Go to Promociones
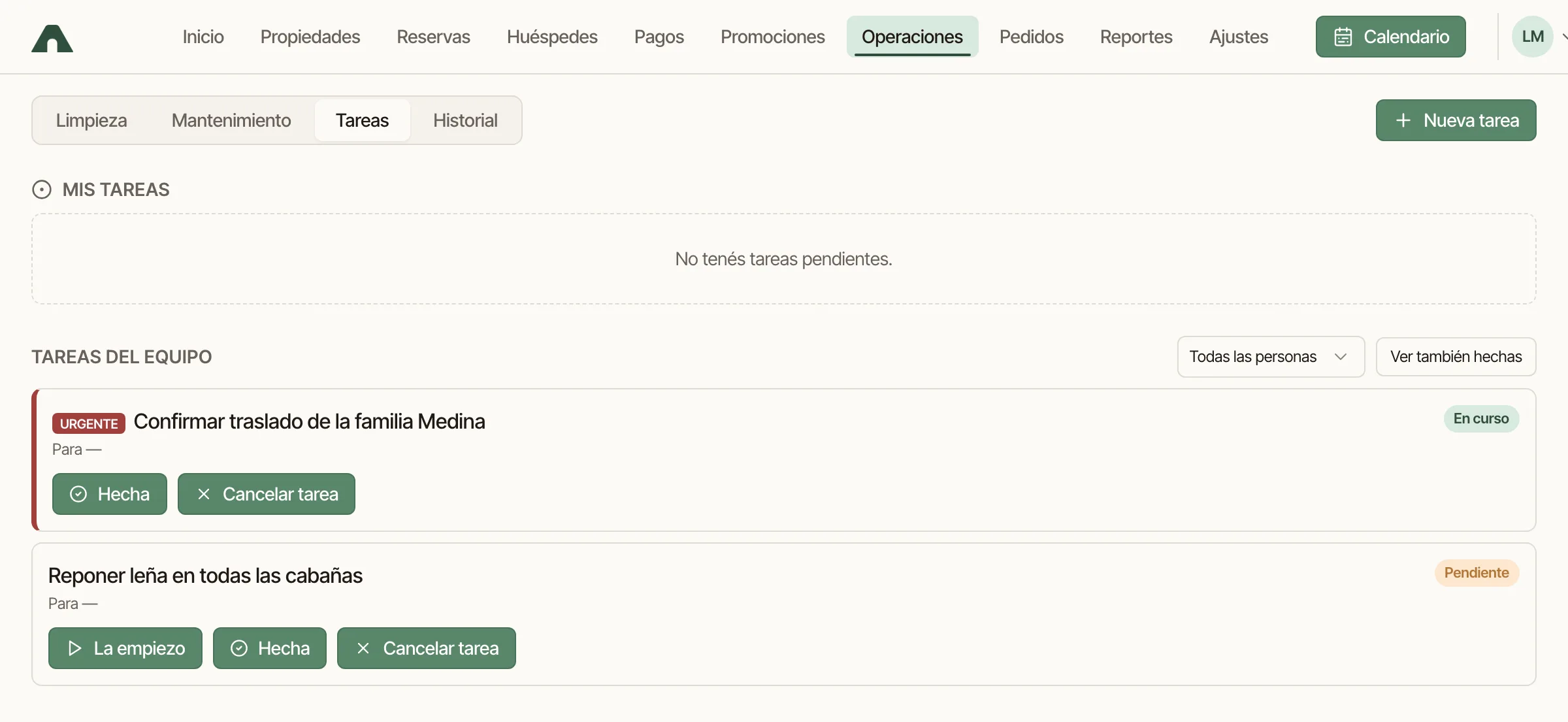 click(773, 37)
